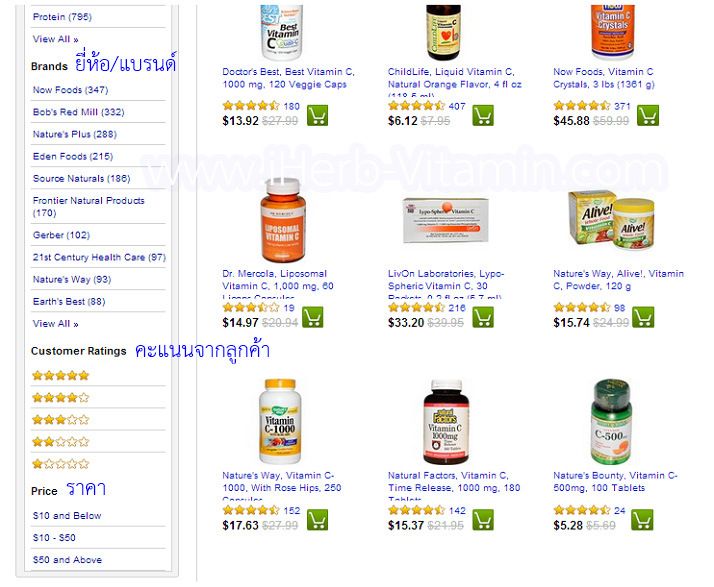This screenshot has height=587, width=714.
Task: Filter by five-star customer rating
Action: pyautogui.click(x=61, y=376)
